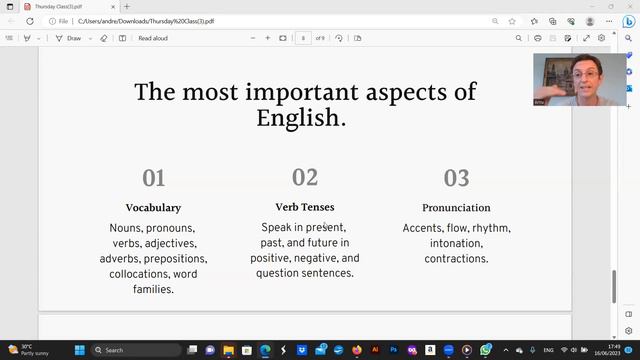Screen dimensions: 640x360
Task: Start Read aloud
Action: [153, 38]
